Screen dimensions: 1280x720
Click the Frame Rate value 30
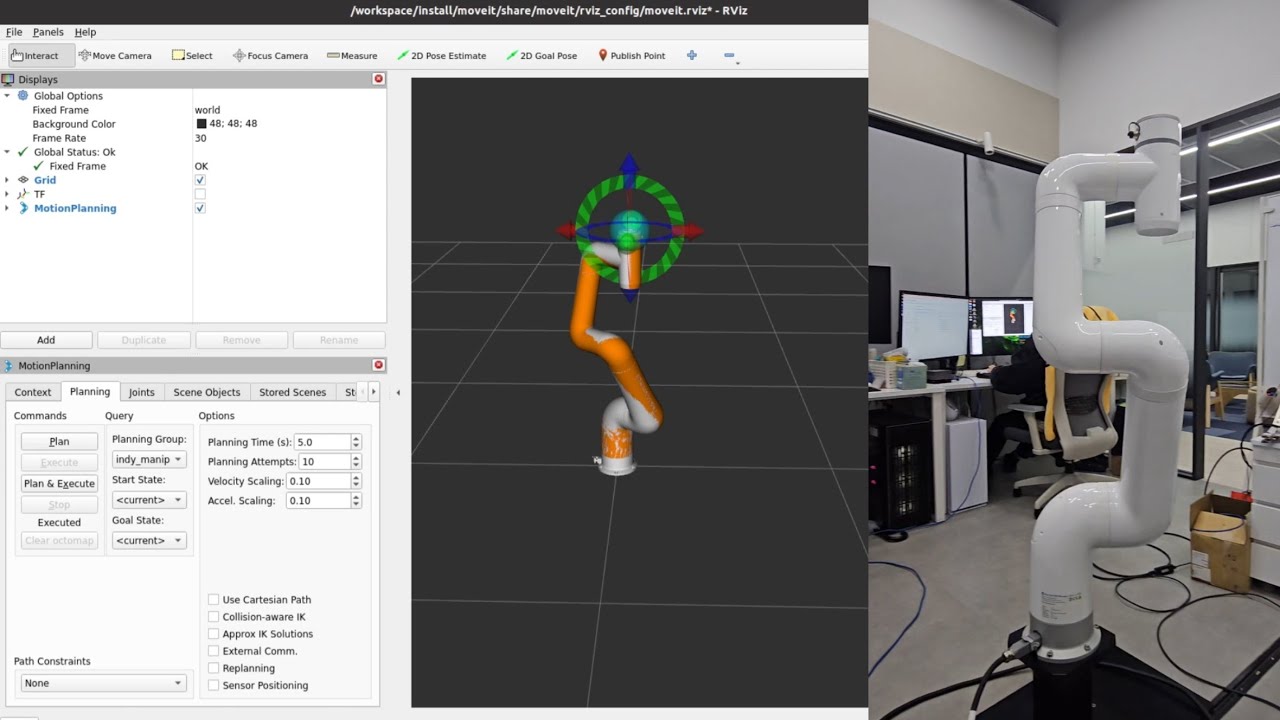(201, 138)
